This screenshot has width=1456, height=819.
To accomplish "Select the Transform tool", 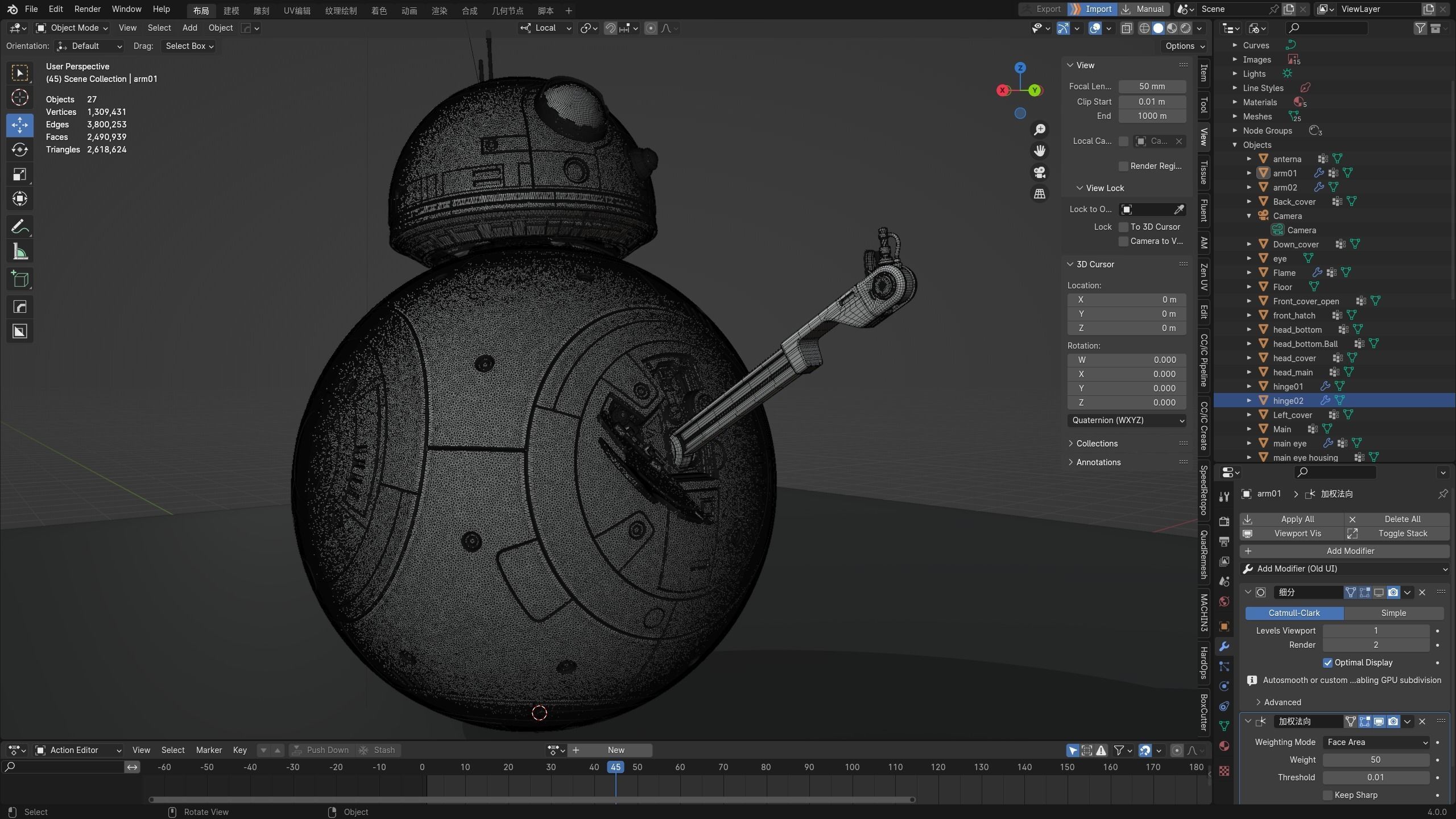I will (x=20, y=198).
